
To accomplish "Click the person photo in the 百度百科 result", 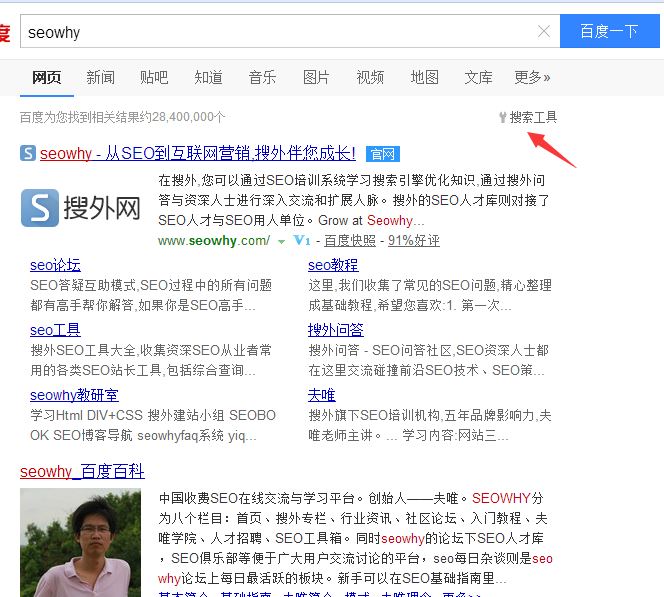I will (x=66, y=542).
